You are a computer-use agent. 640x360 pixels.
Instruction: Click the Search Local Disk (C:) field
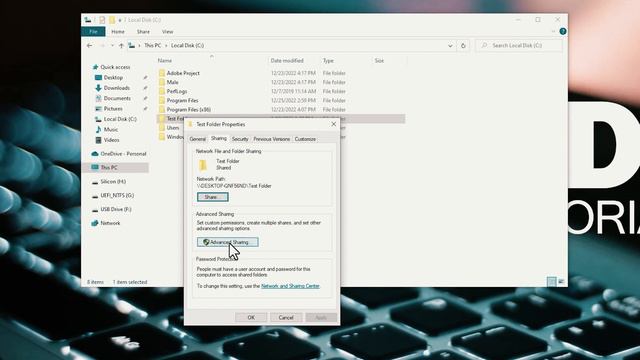pos(519,45)
